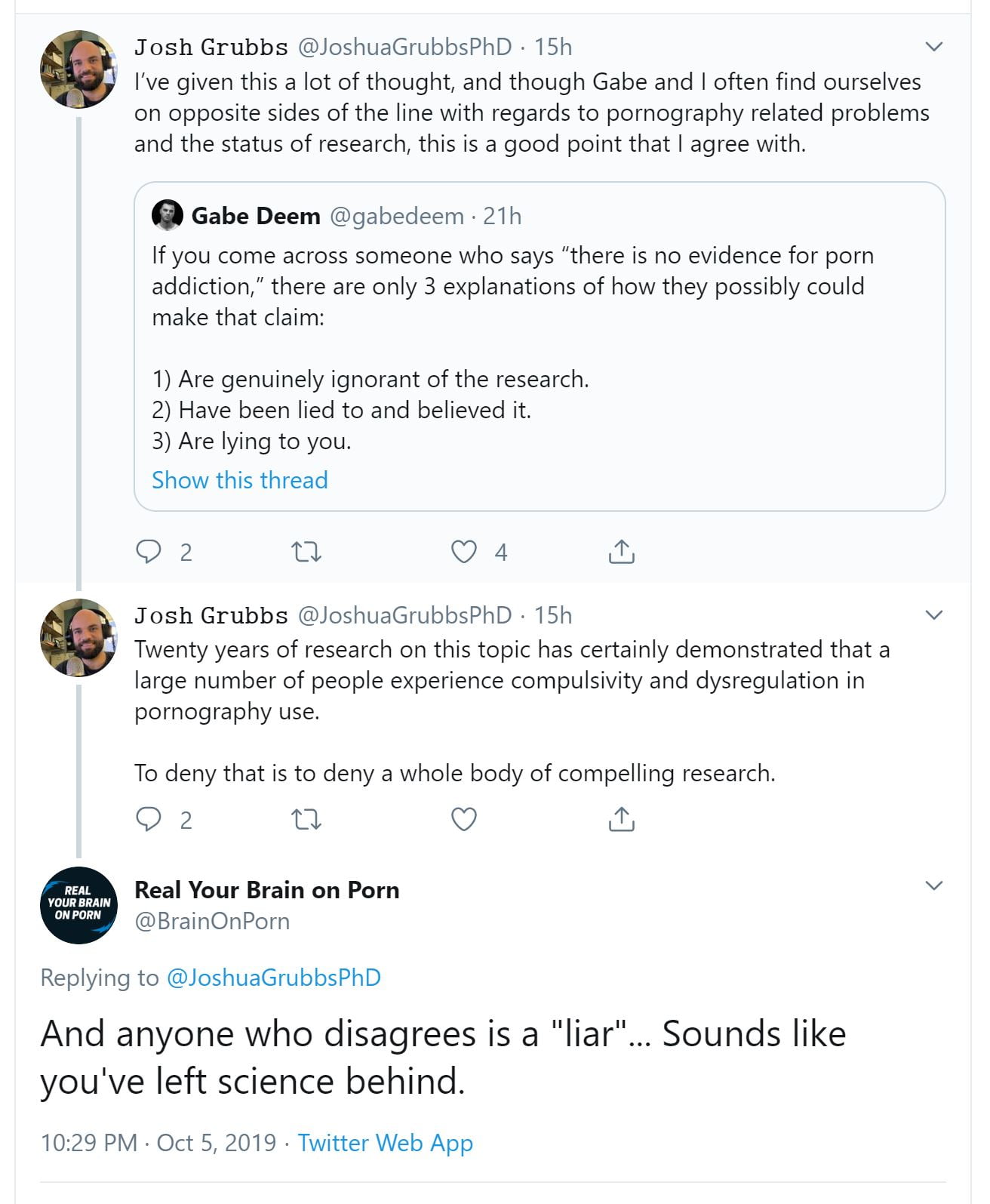The image size is (990, 1204).
Task: Reply to the first Josh Grubbs tweet
Action: (148, 552)
